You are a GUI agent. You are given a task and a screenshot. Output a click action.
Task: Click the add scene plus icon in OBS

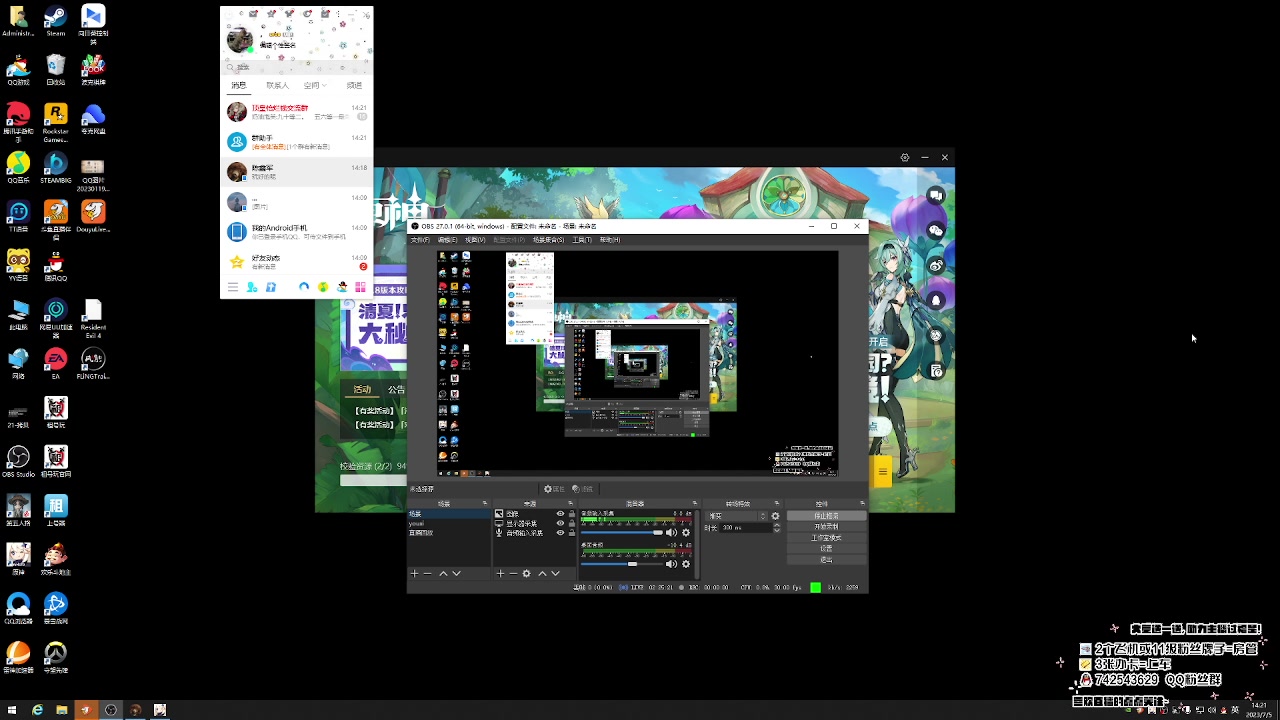tap(414, 573)
